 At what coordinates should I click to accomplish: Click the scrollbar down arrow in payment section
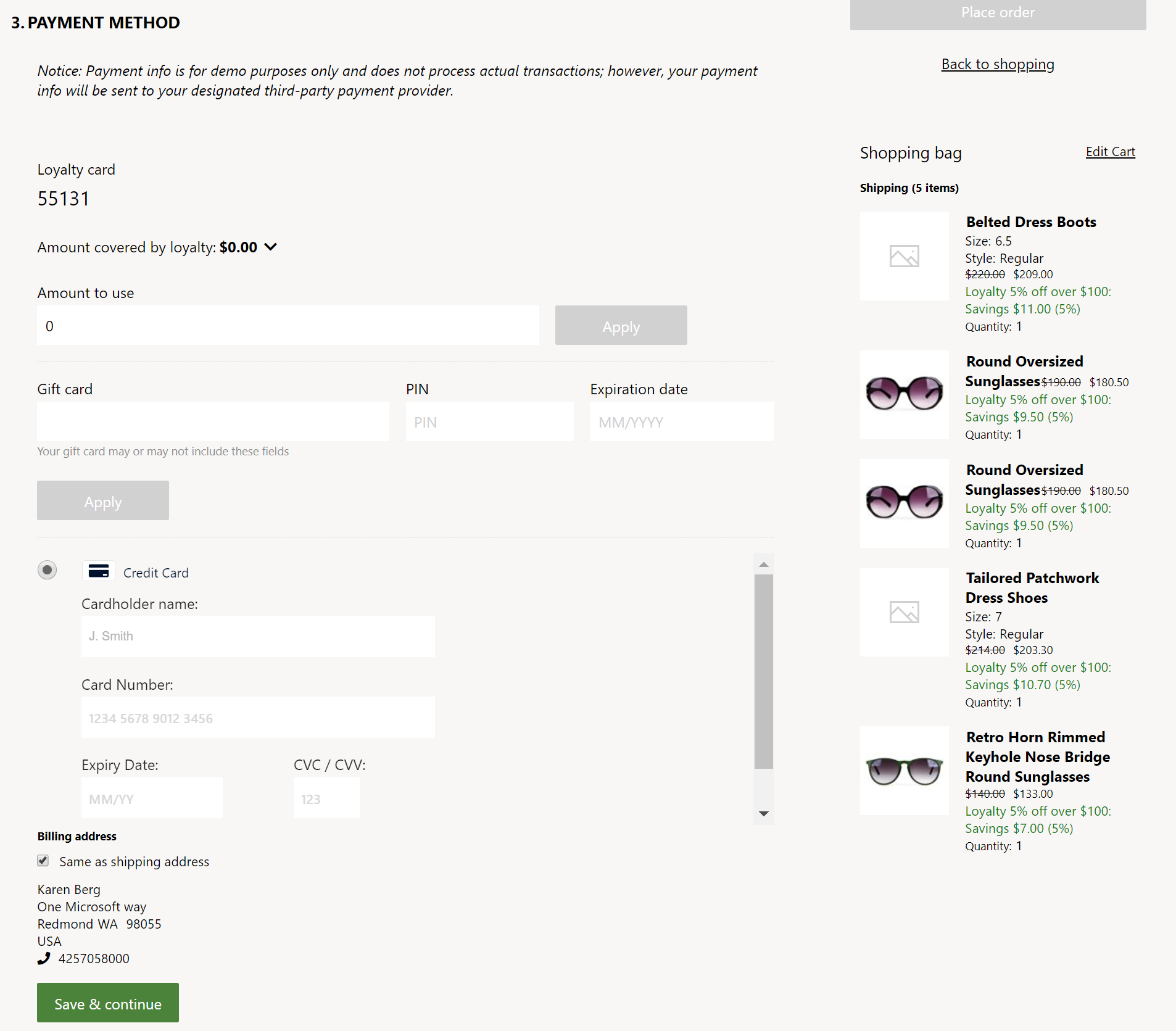[764, 814]
